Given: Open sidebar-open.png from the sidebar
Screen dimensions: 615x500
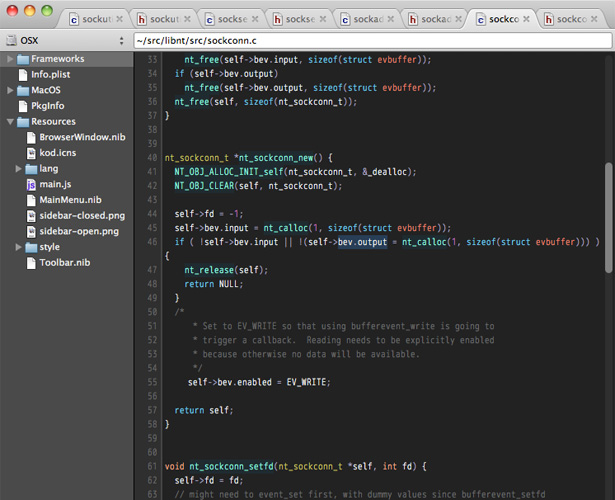Looking at the screenshot, I should pyautogui.click(x=79, y=231).
